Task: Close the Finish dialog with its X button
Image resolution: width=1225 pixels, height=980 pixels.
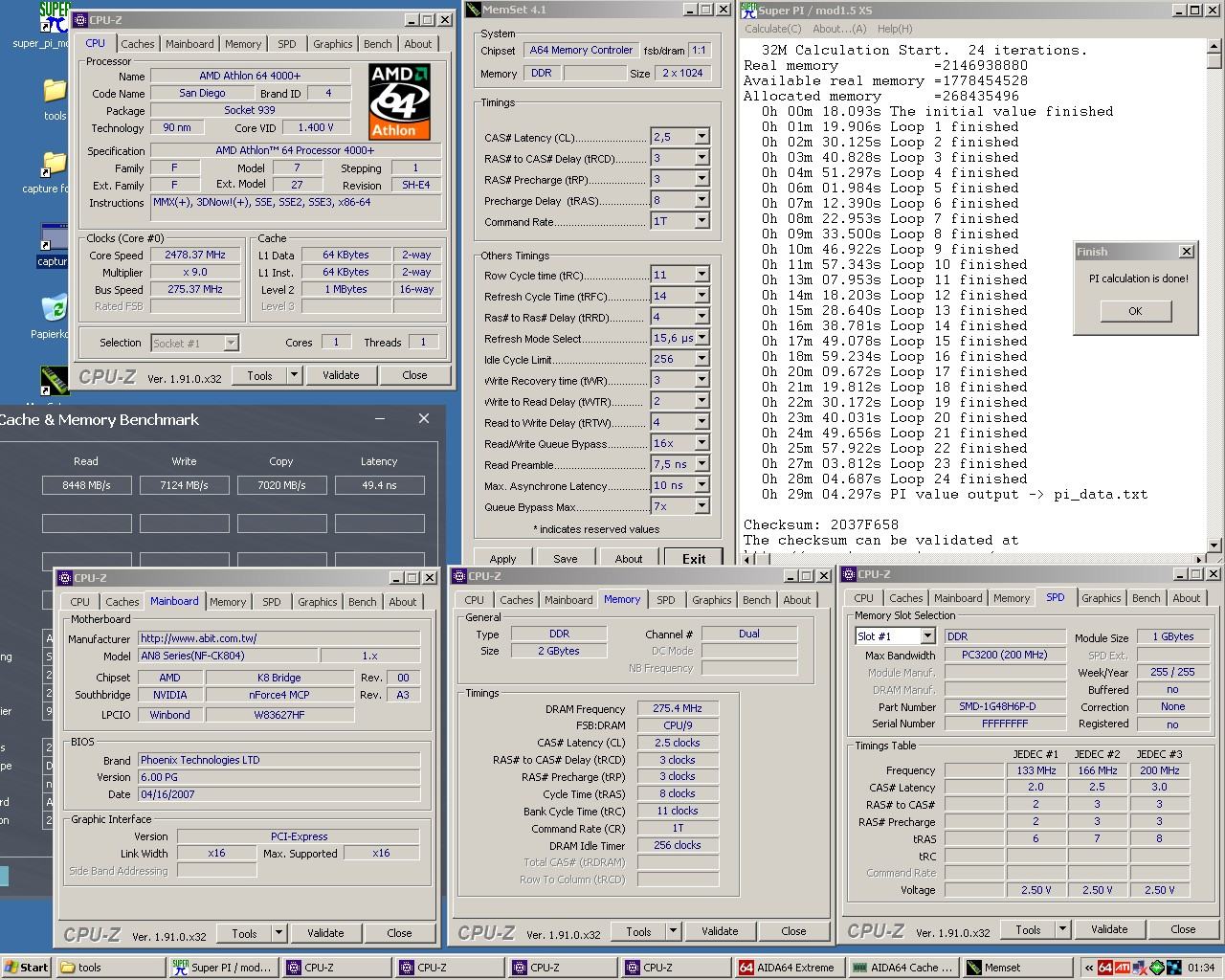Action: pos(1187,252)
